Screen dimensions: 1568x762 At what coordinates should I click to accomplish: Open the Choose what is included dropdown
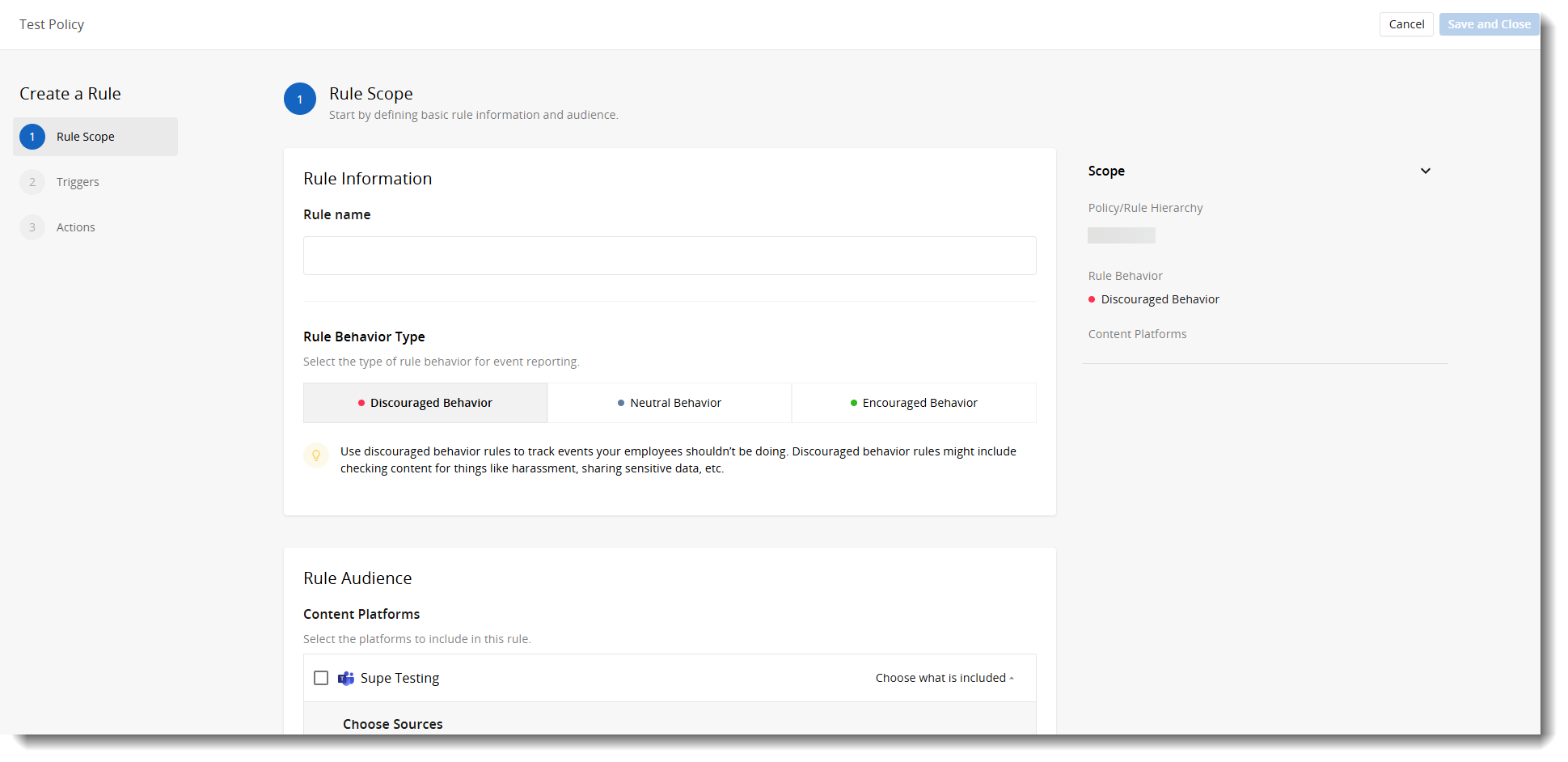coord(944,678)
